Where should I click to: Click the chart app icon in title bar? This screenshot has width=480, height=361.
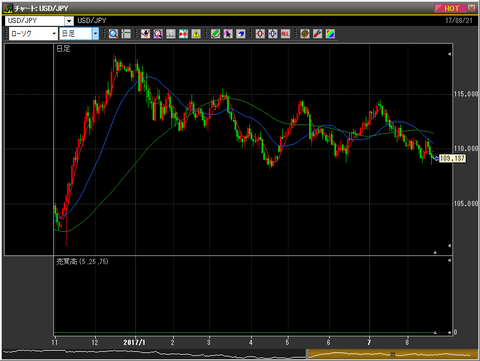[x=8, y=8]
